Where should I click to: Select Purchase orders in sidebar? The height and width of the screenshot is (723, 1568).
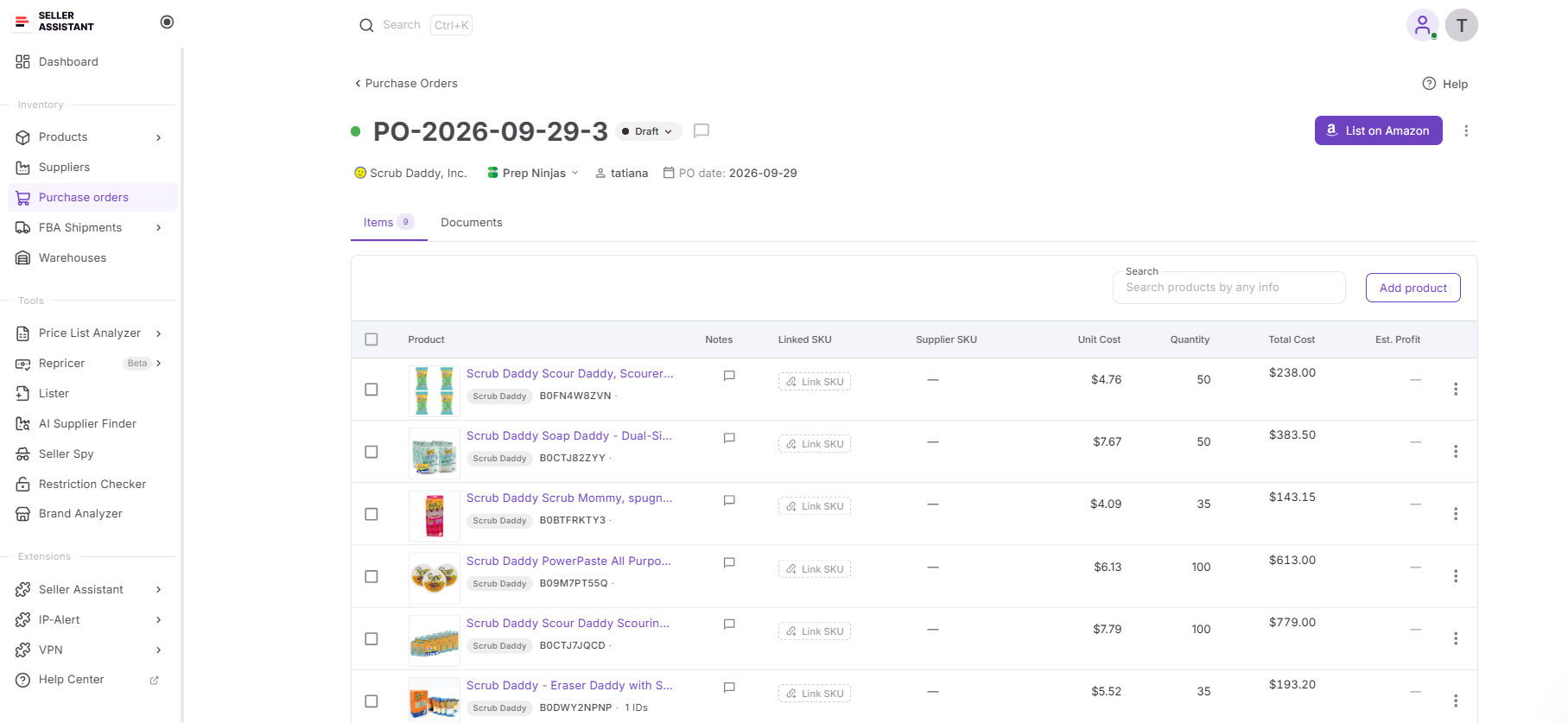(92, 198)
